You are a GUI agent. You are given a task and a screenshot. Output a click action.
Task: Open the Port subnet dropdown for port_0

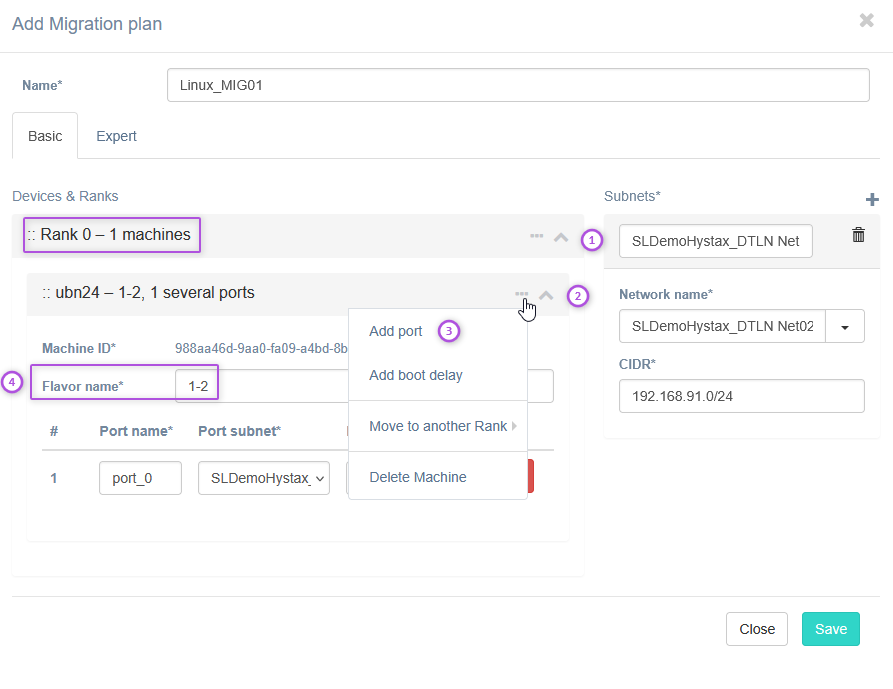pyautogui.click(x=264, y=478)
